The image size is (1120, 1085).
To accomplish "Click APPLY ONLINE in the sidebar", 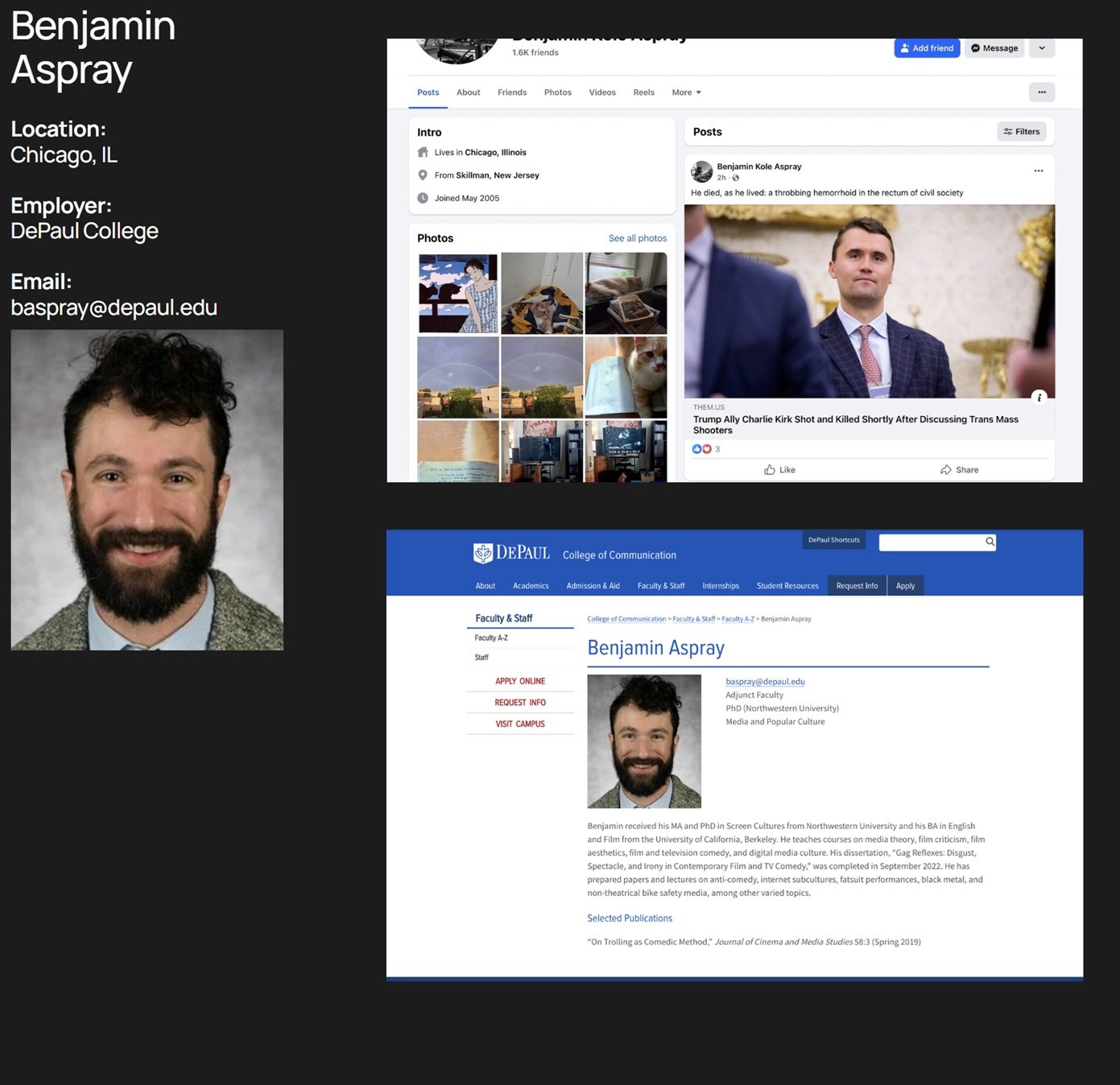I will point(520,681).
